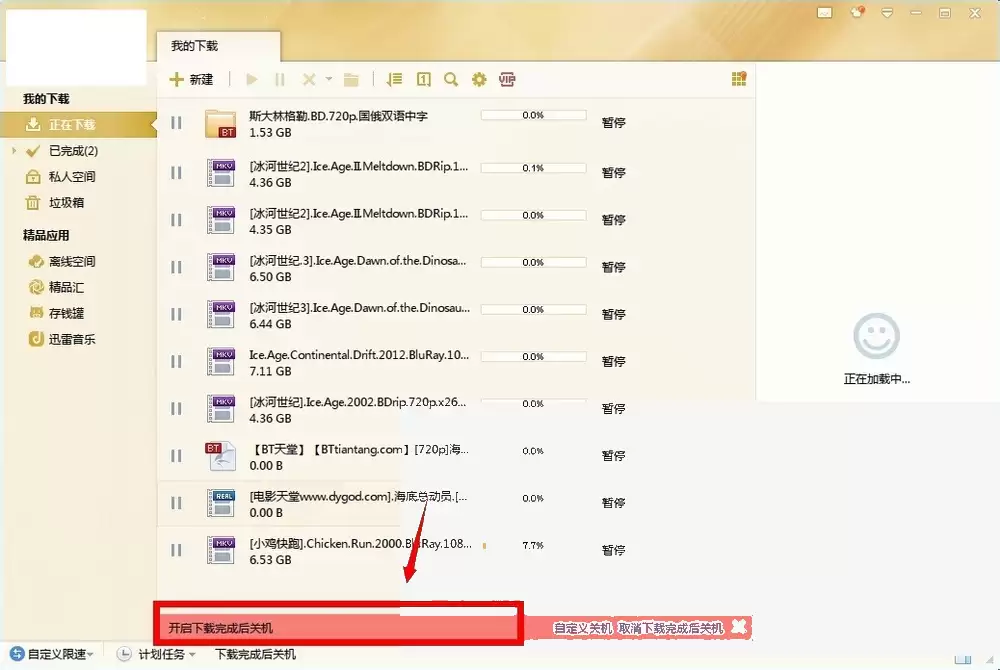This screenshot has height=670, width=1000.
Task: Pause selected task using toolbar pause icon
Action: [280, 80]
